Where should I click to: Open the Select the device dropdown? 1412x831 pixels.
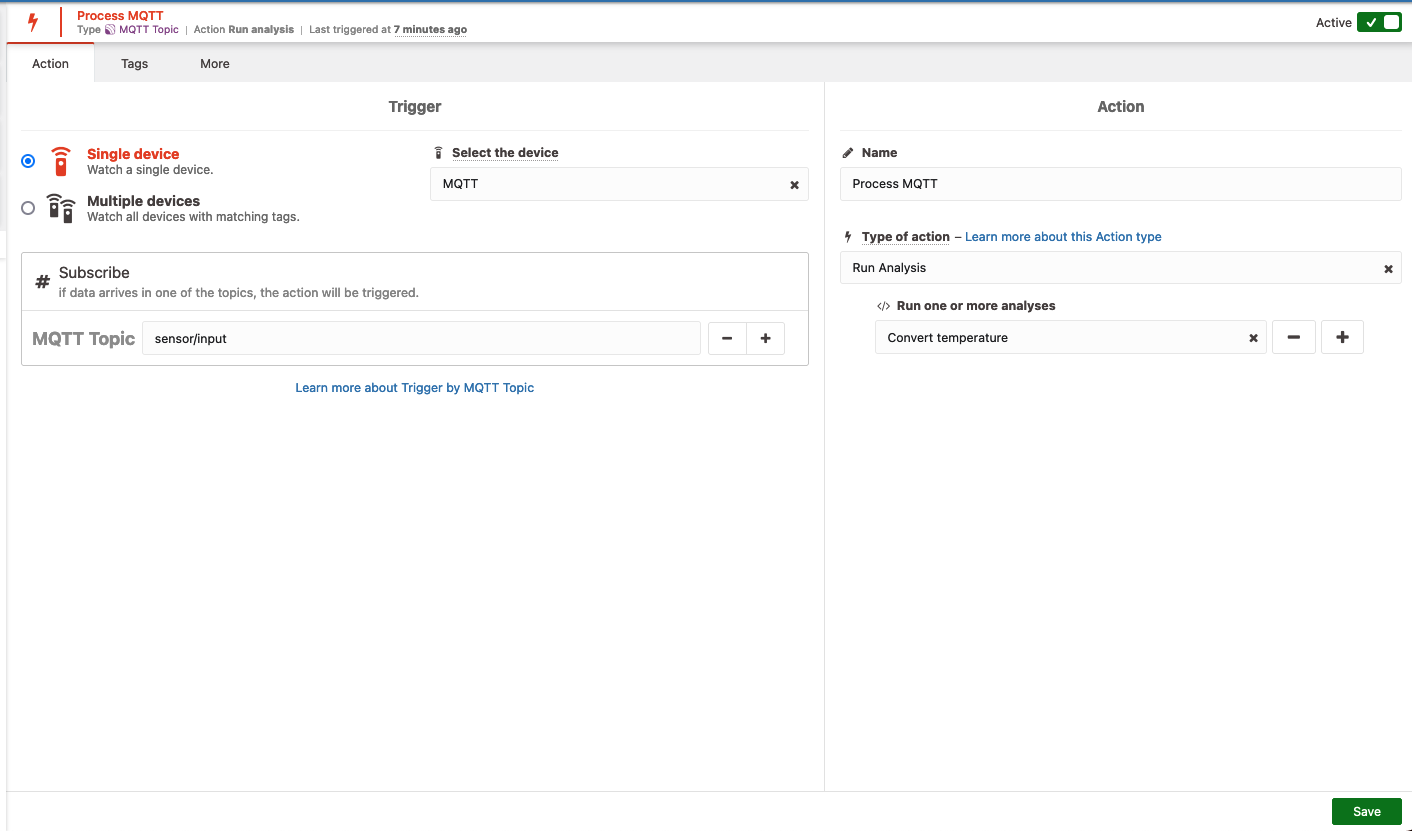point(619,184)
